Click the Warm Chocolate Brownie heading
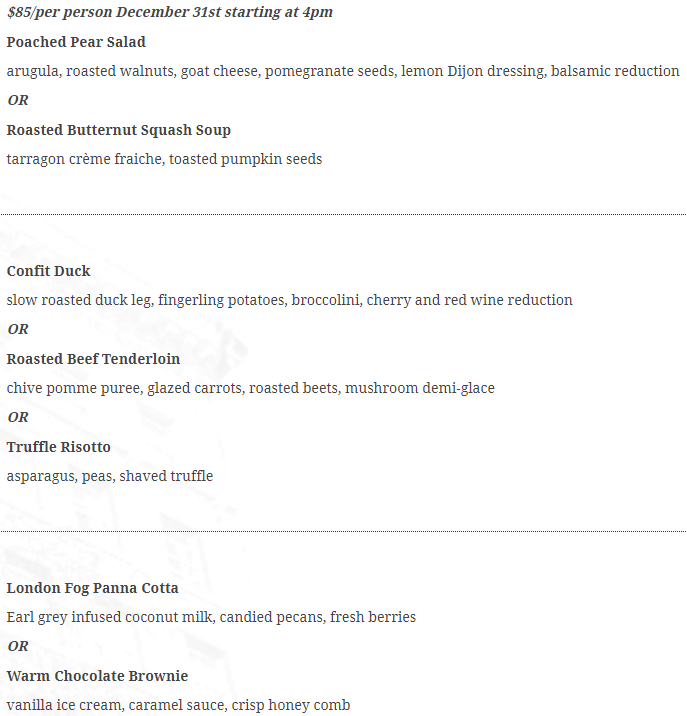Image resolution: width=687 pixels, height=716 pixels. point(97,676)
